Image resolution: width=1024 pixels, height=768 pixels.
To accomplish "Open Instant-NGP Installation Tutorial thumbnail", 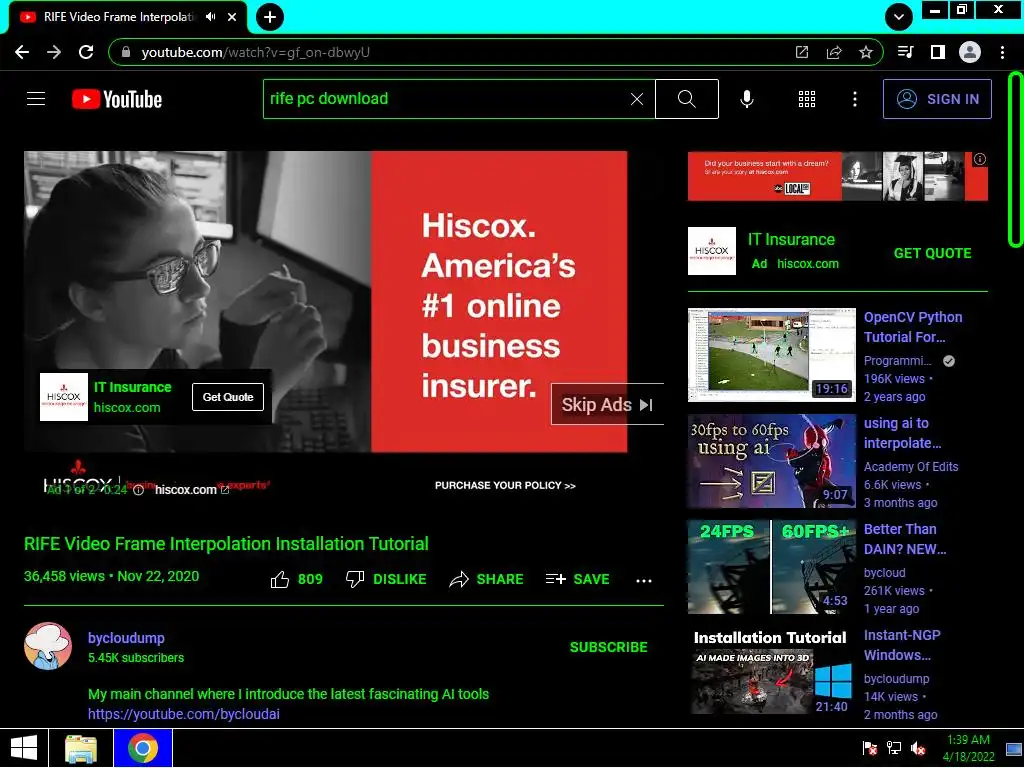I will click(772, 672).
